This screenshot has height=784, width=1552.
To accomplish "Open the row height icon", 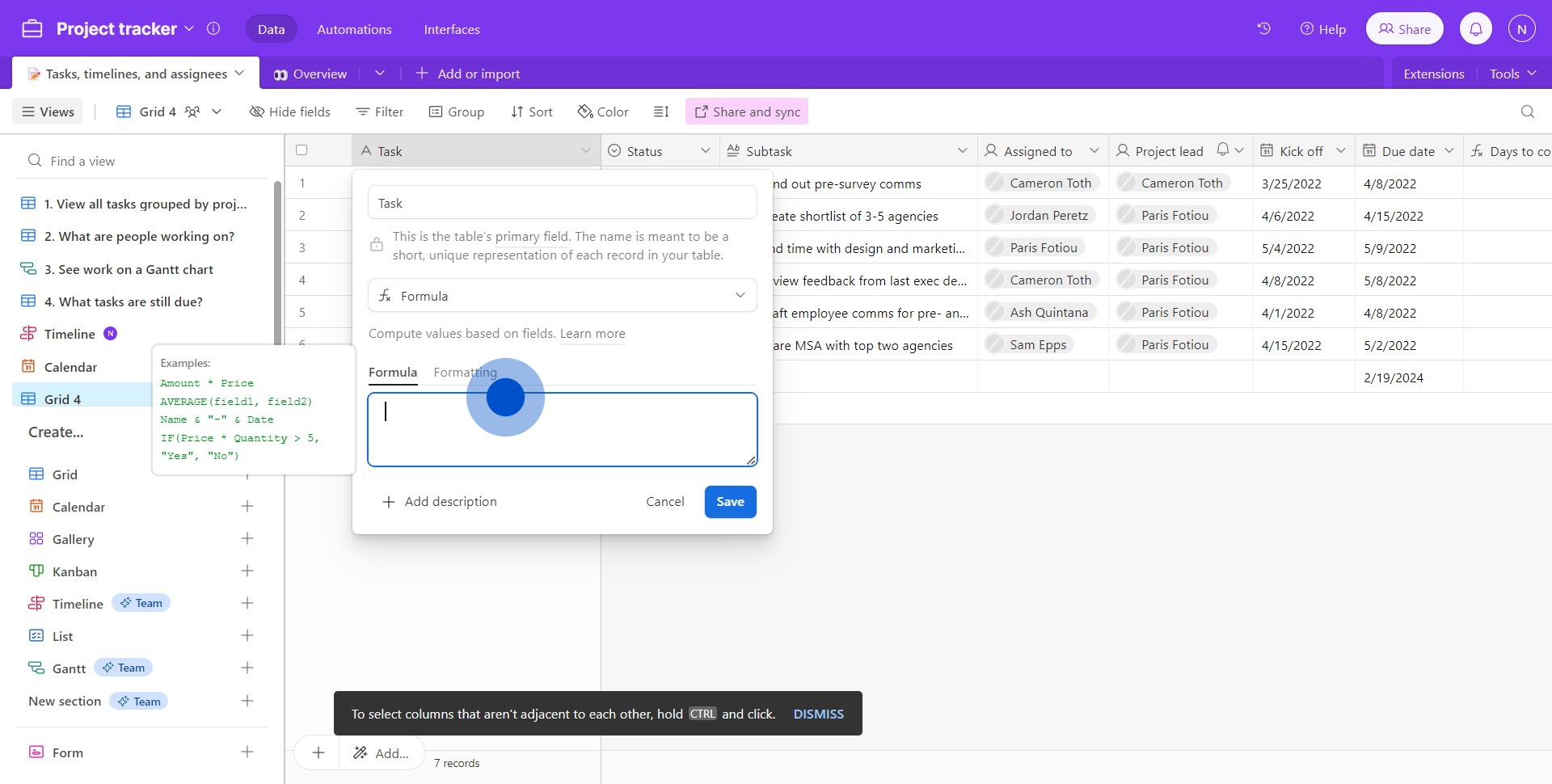I will point(661,112).
